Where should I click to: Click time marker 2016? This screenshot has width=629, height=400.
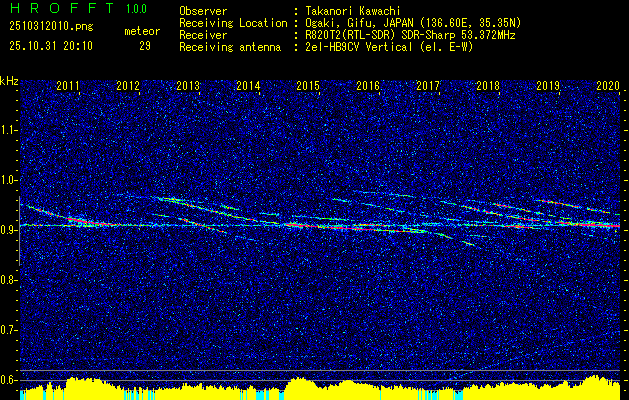[368, 85]
